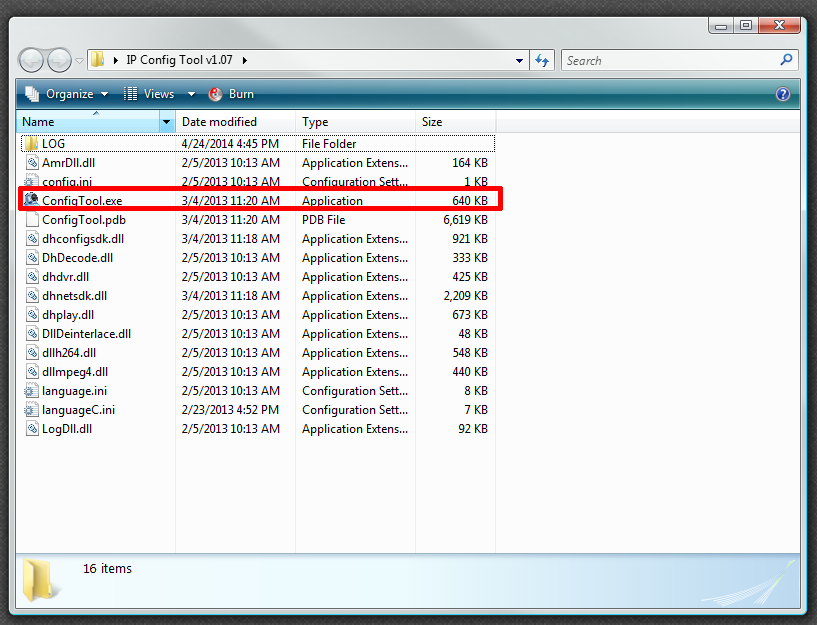Click the Burn toolbar button

pyautogui.click(x=231, y=94)
